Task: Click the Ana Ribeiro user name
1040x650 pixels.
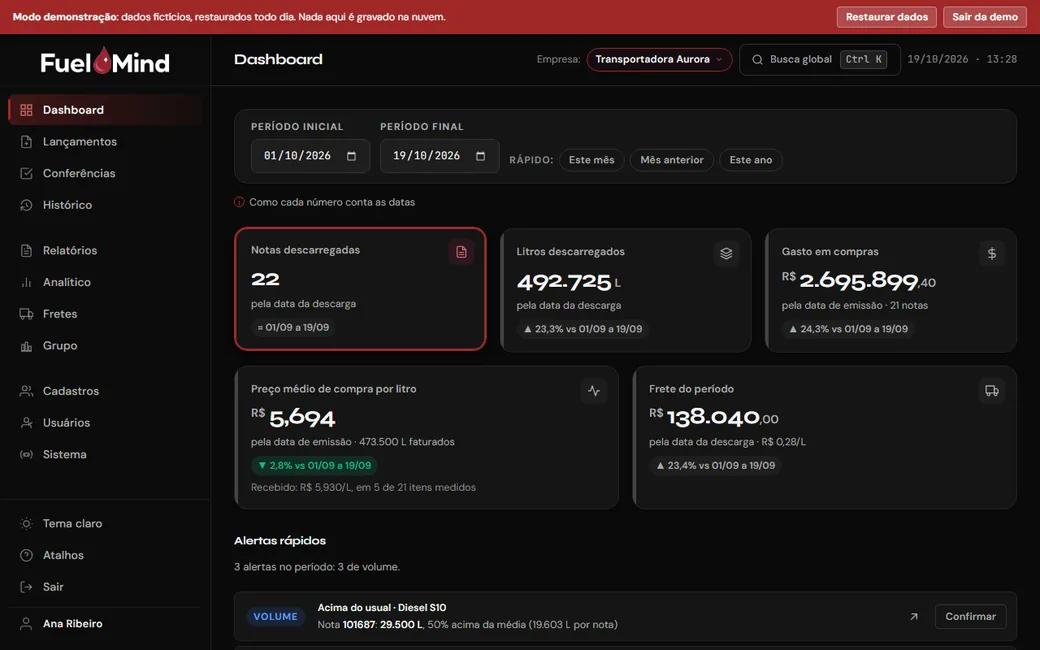Action: point(73,624)
